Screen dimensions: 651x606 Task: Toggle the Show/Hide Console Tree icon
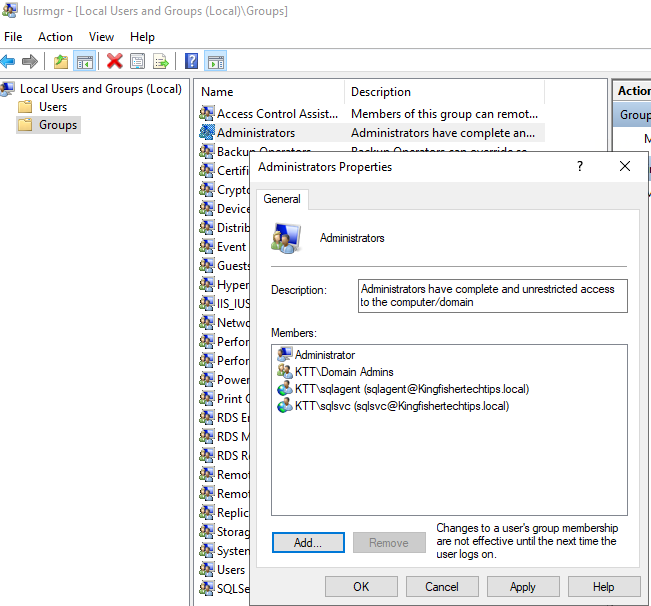point(84,61)
